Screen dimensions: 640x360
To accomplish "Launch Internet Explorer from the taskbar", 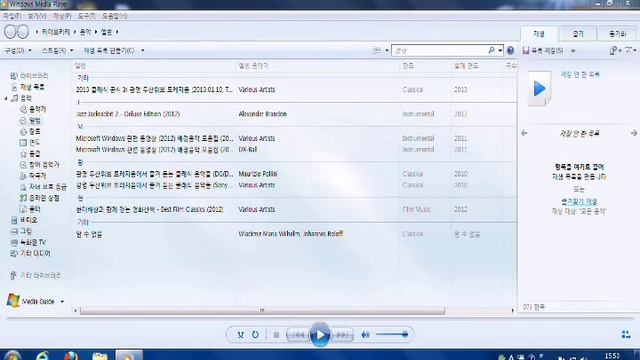I will 42,355.
